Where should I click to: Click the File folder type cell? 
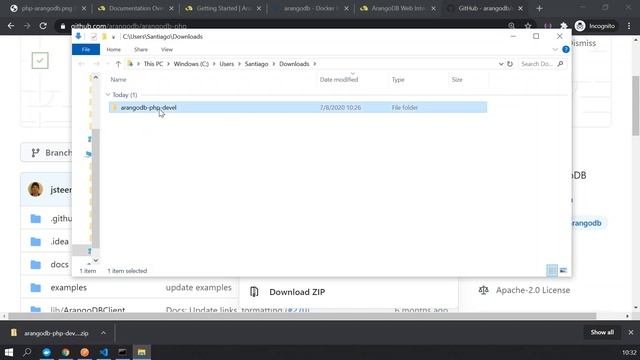point(404,108)
